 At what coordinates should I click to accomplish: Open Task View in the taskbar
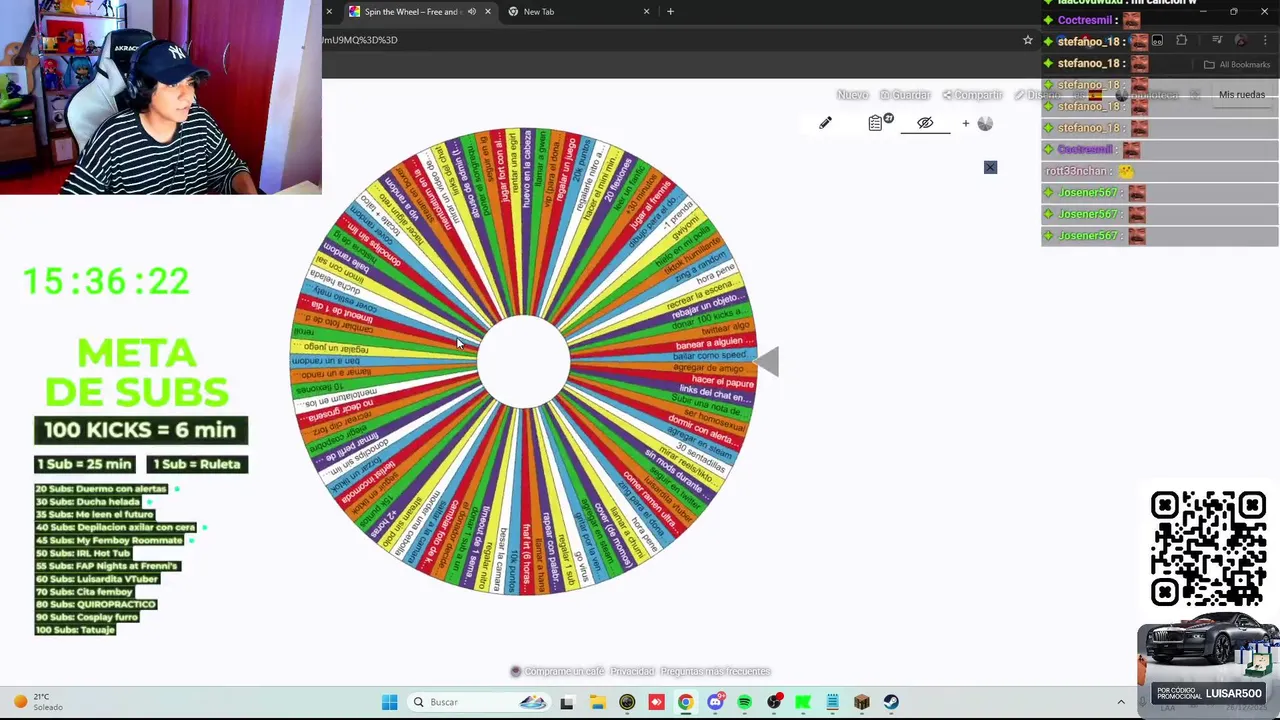pyautogui.click(x=567, y=702)
